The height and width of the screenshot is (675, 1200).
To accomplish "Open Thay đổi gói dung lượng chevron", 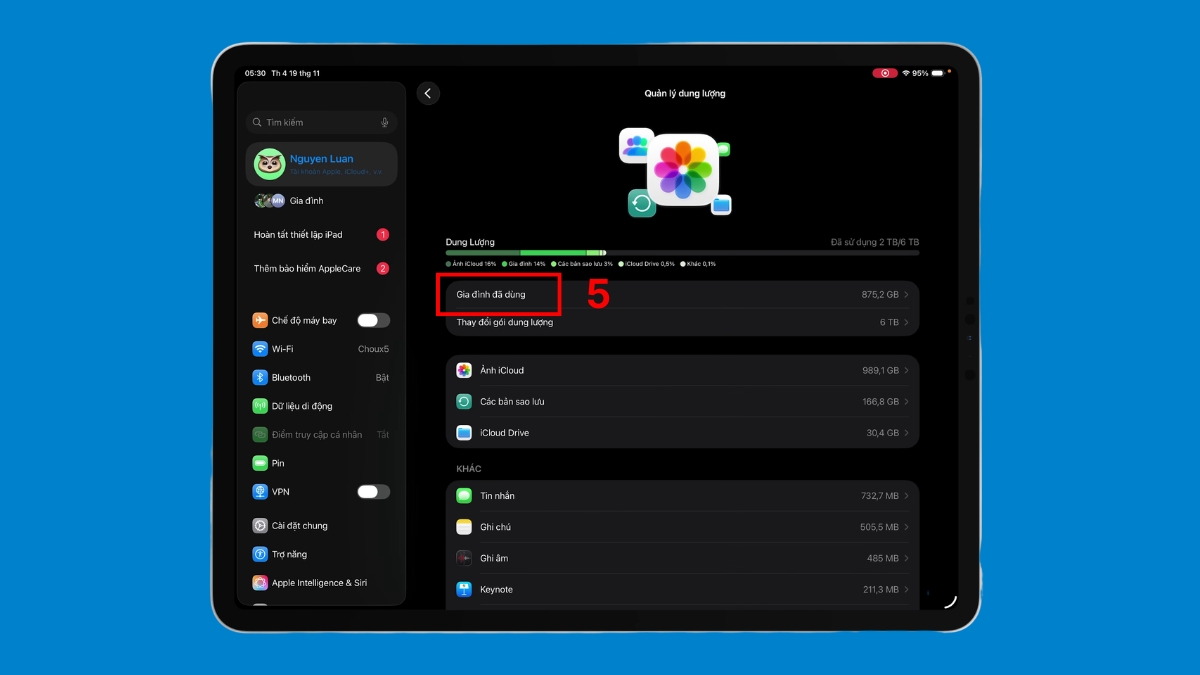I will point(906,322).
